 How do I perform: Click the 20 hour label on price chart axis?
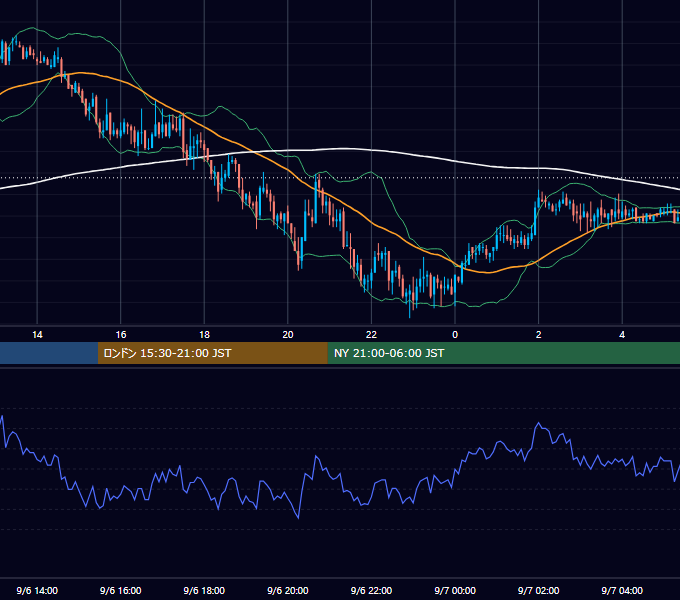pos(288,335)
